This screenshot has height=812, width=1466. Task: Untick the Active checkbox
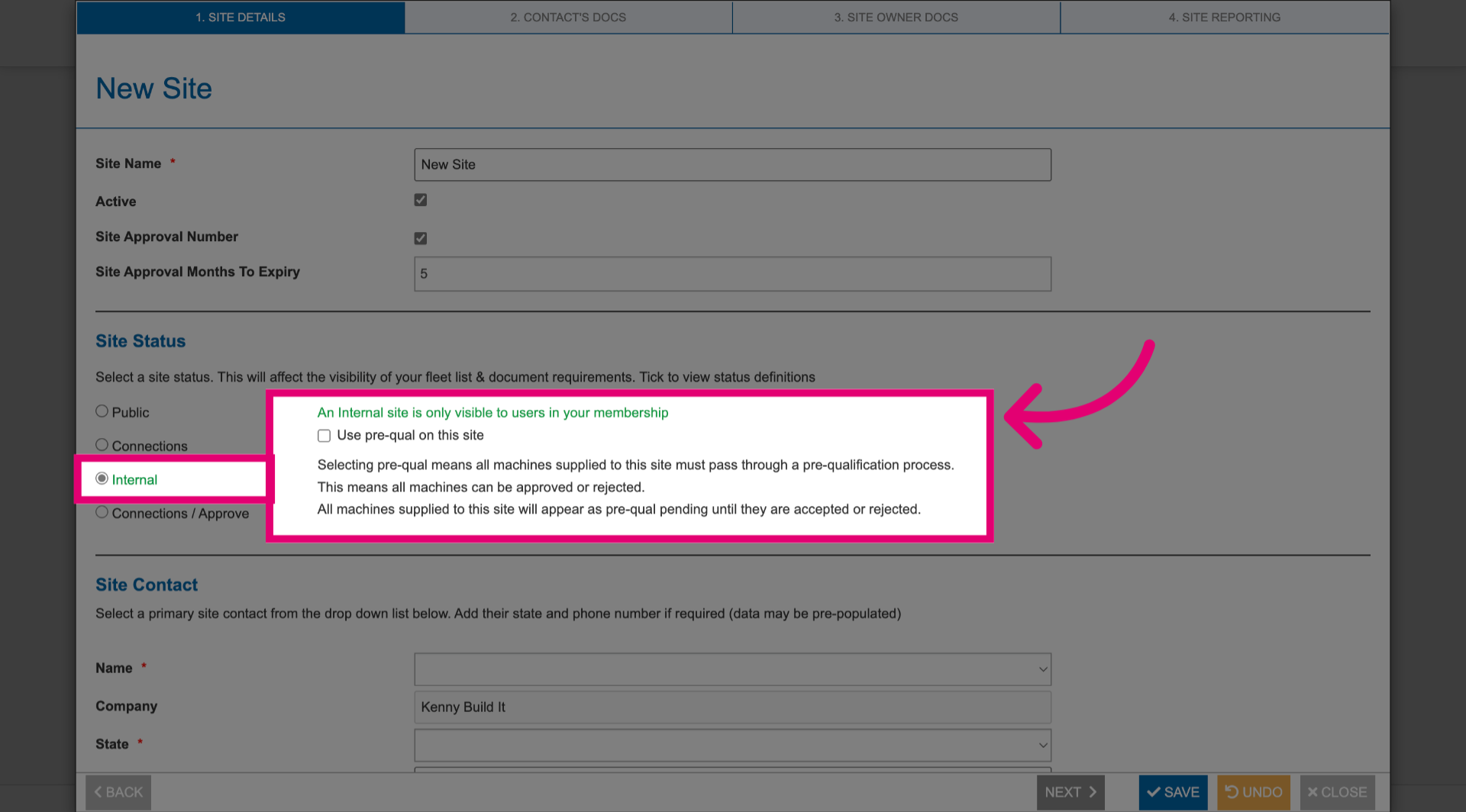pos(421,200)
